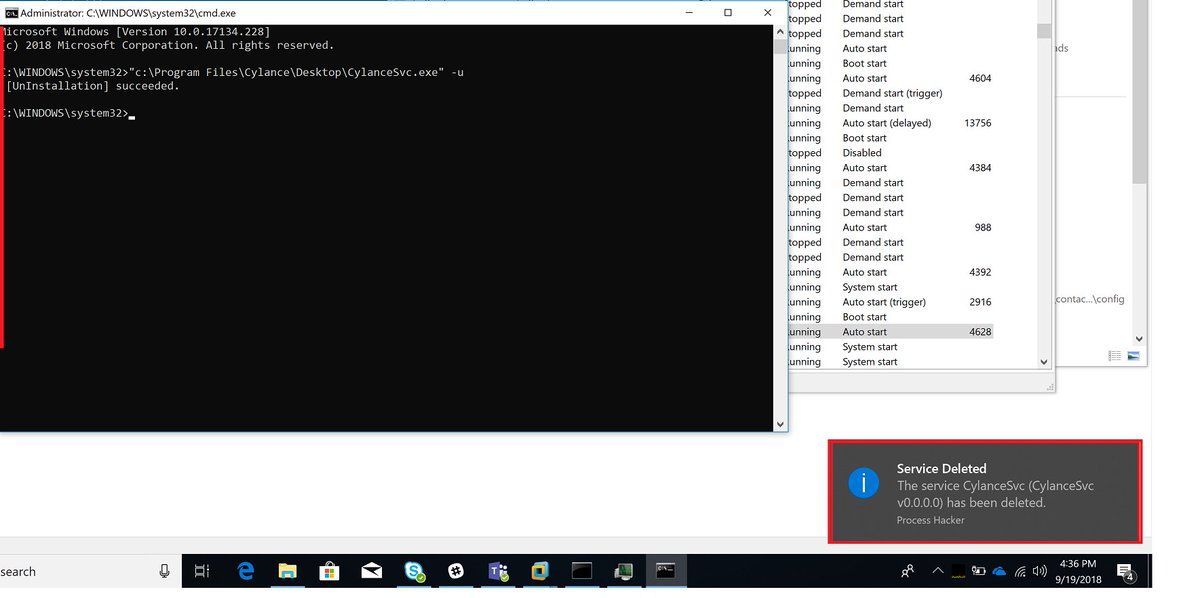Open the Mail app taskbar icon
The width and height of the screenshot is (1200, 598).
pos(371,571)
